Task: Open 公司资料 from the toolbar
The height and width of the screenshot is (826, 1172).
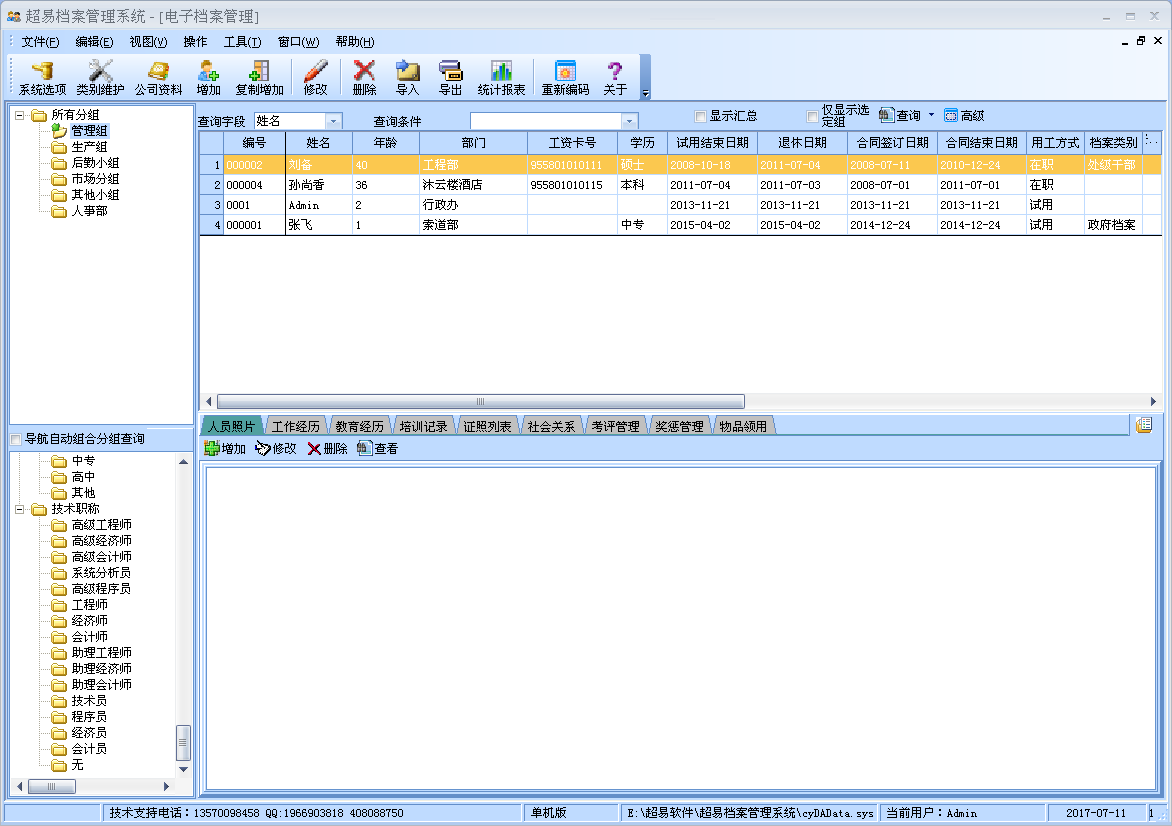Action: [158, 77]
